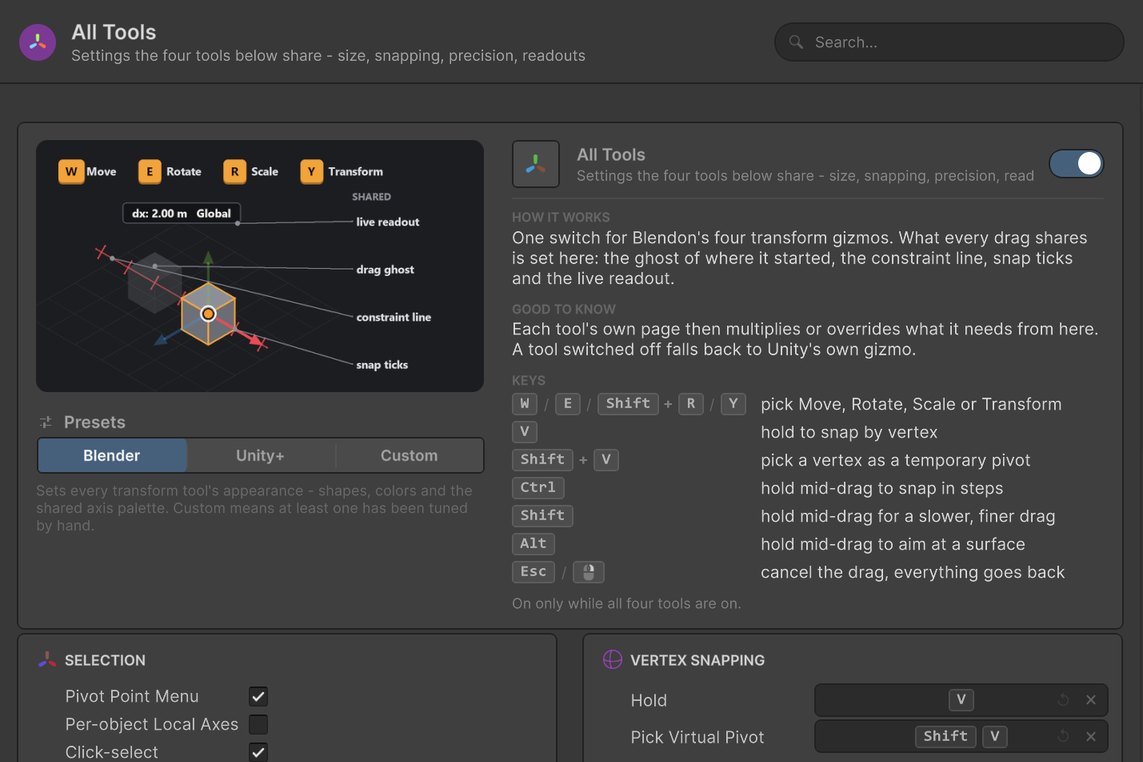Click the Ctrl keycap in Keys list
1143x762 pixels.
tap(538, 488)
